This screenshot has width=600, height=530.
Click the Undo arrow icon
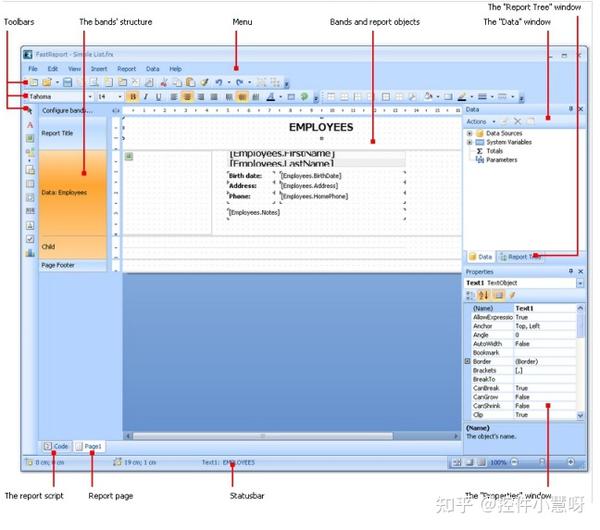219,82
